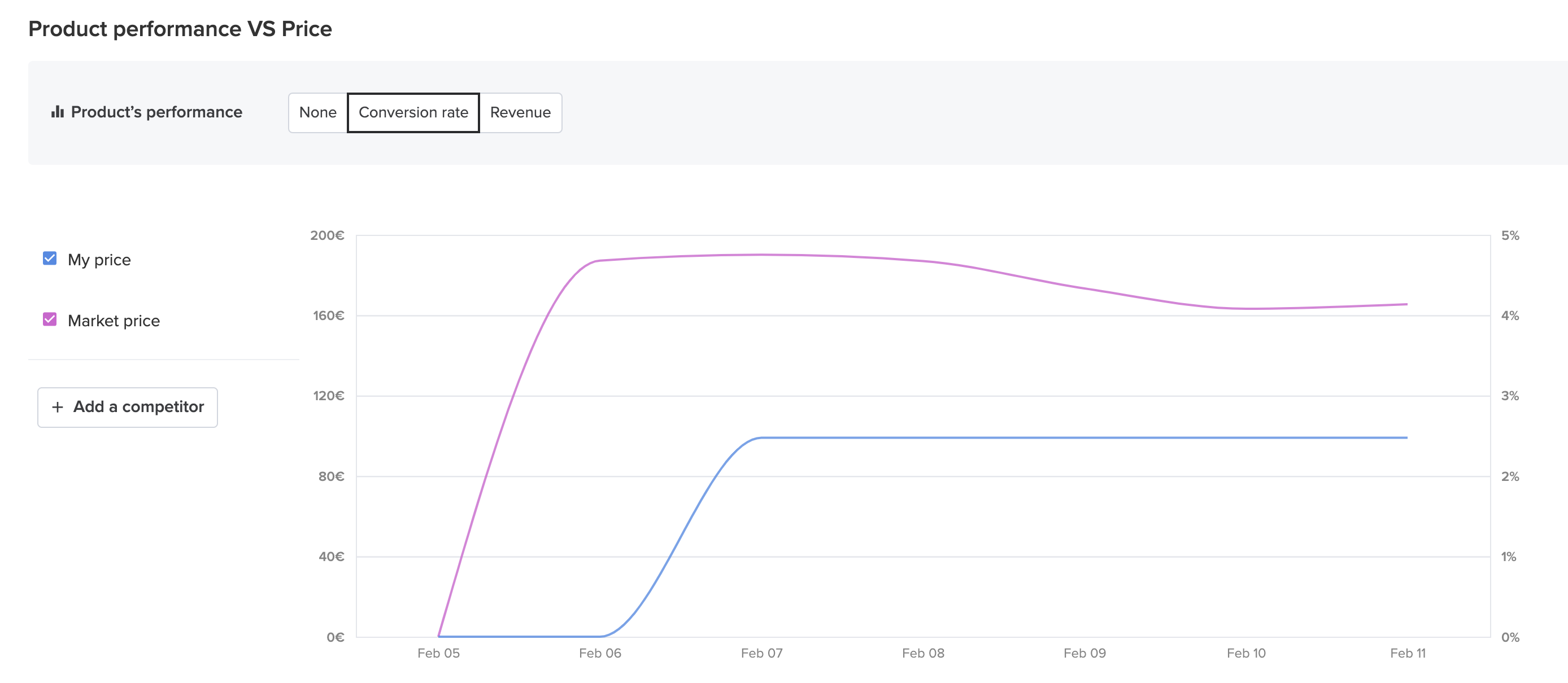Click the 5% conversion axis label
1568x683 pixels.
(1510, 235)
